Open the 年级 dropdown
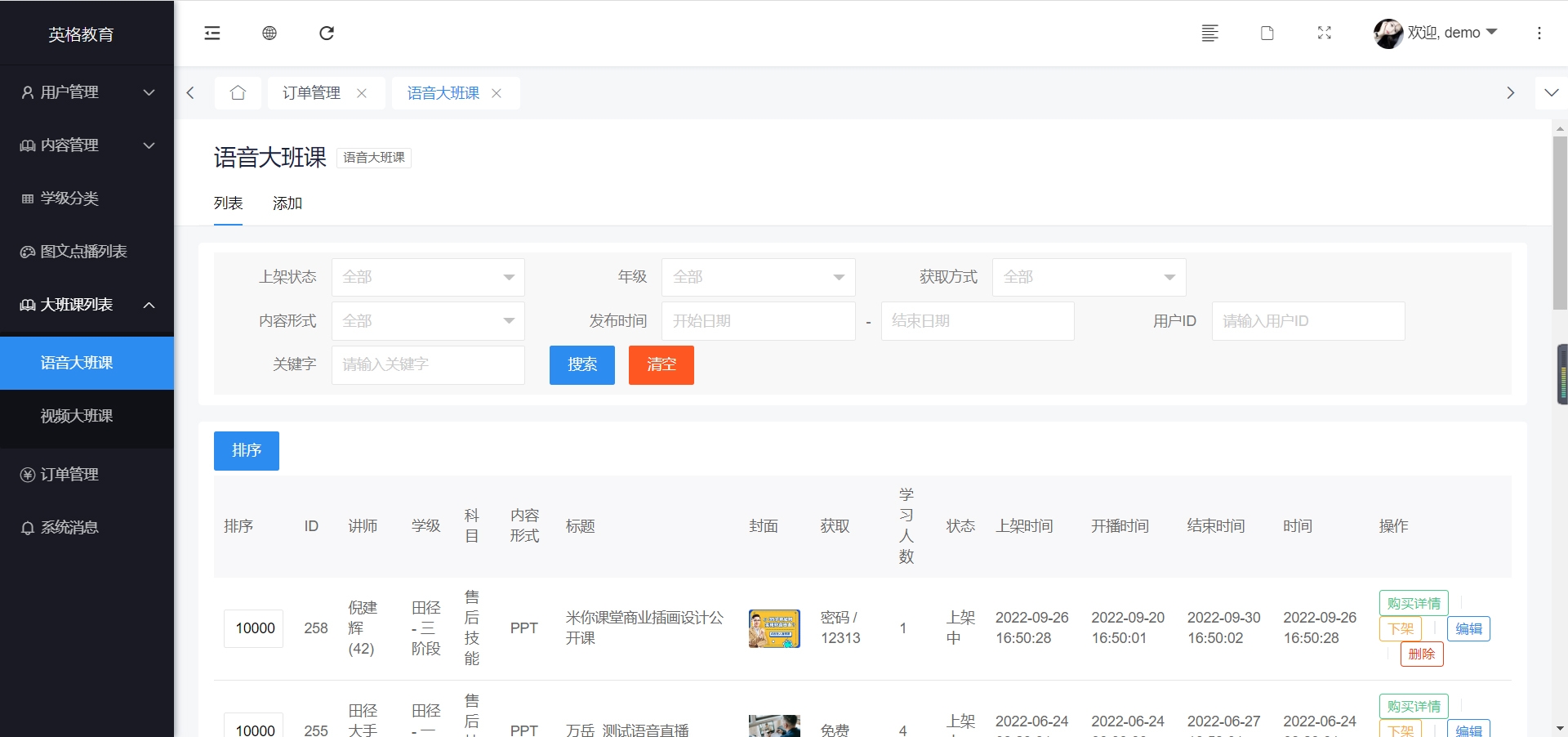This screenshot has width=1568, height=737. tap(758, 277)
